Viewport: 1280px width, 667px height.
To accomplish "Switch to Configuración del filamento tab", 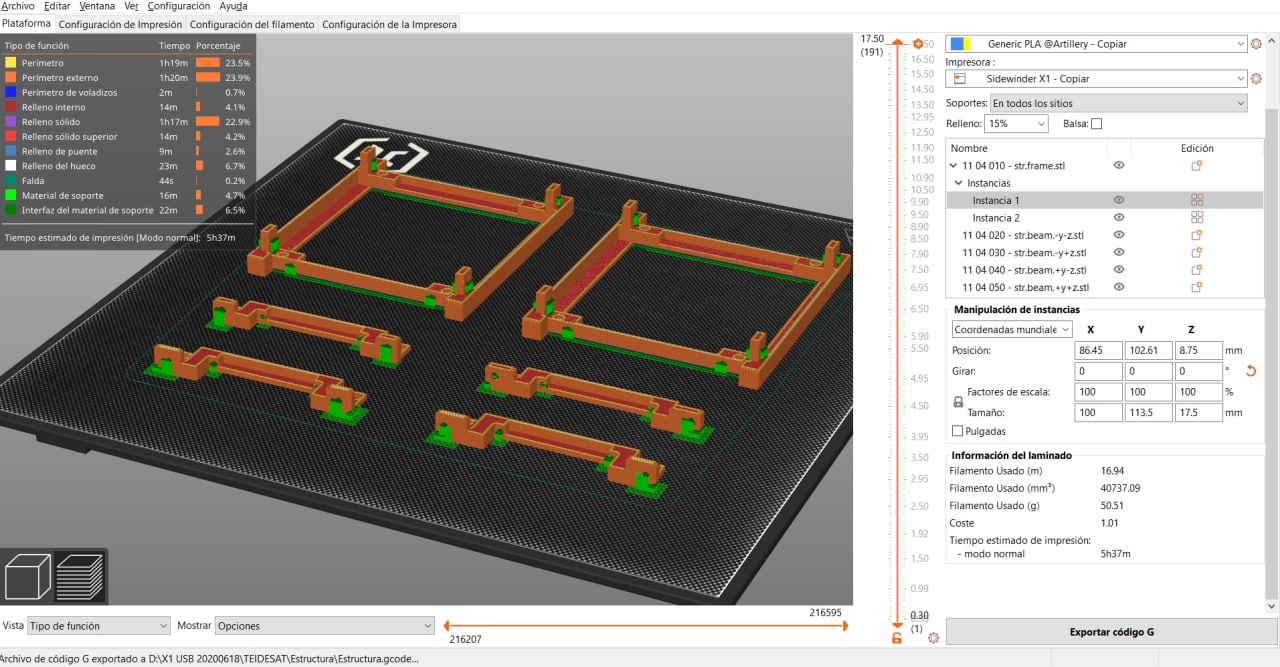I will pos(251,24).
